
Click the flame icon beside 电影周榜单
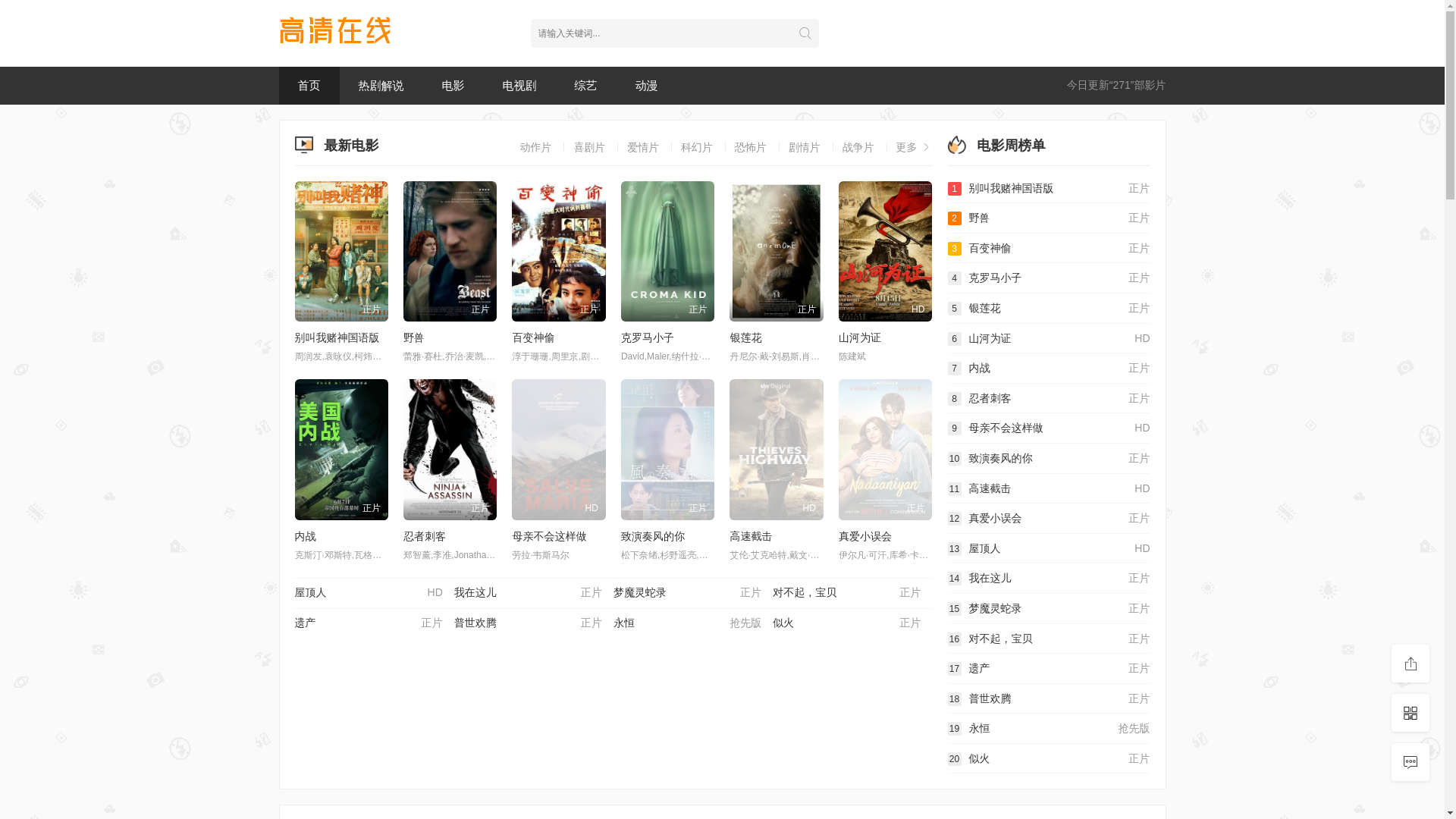[957, 145]
